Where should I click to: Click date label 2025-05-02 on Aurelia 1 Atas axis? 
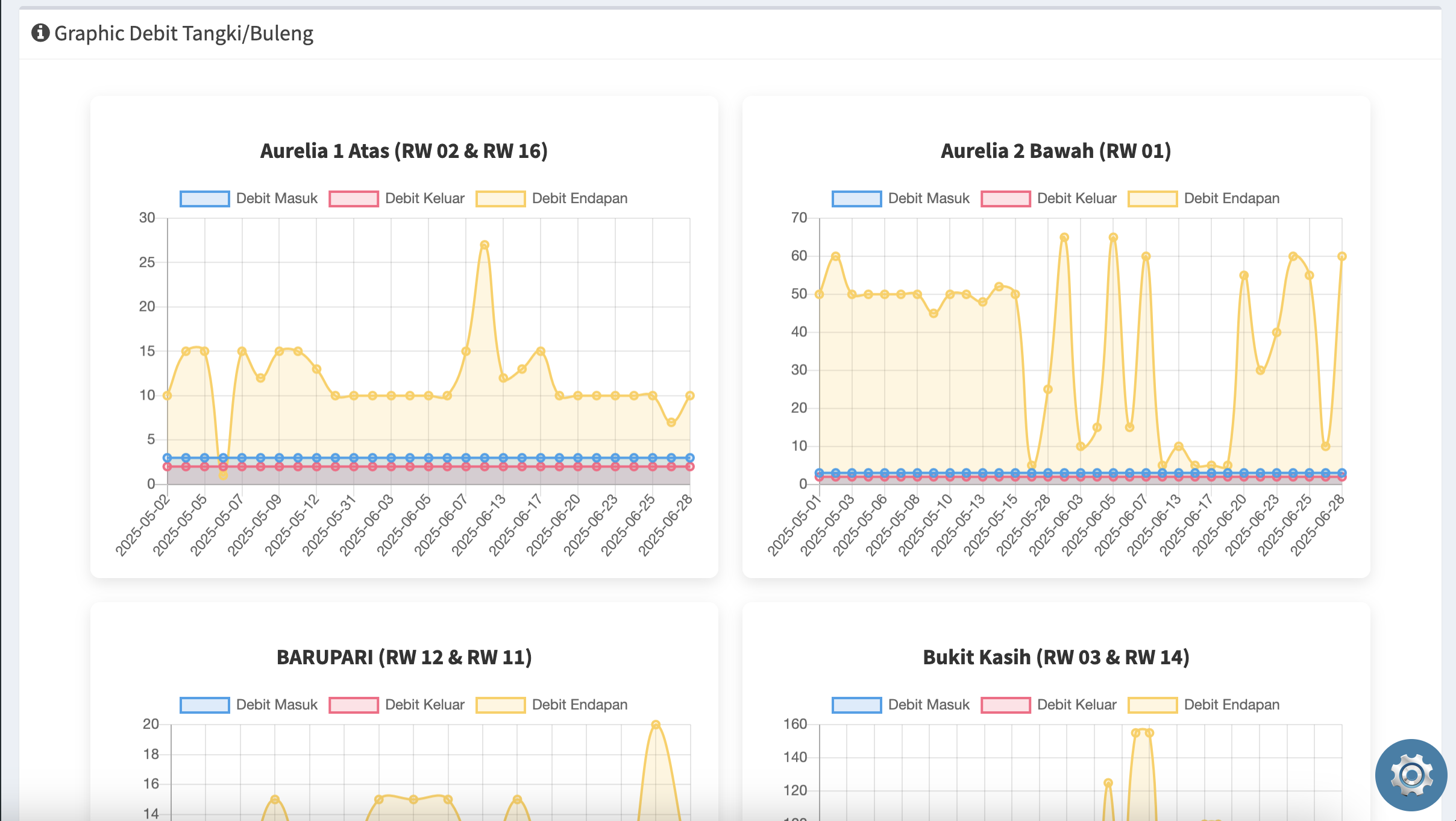tap(142, 525)
